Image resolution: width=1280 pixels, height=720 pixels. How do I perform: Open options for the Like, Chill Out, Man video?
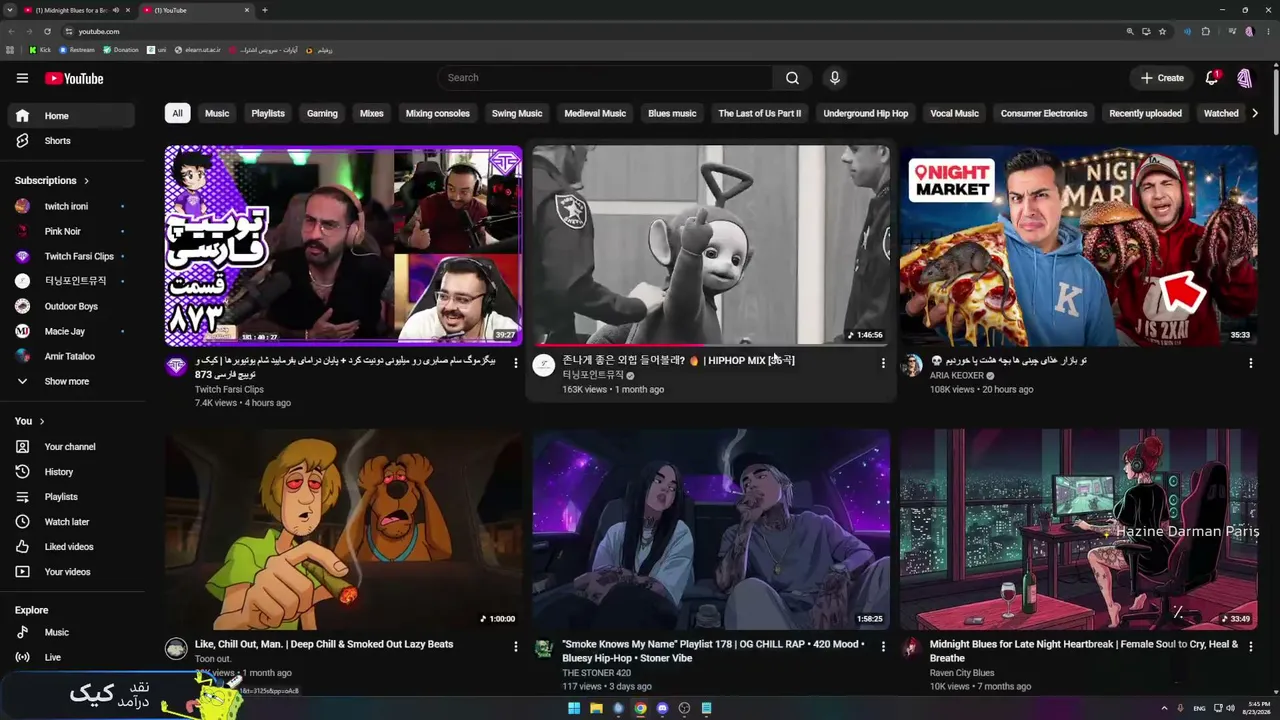(x=516, y=647)
